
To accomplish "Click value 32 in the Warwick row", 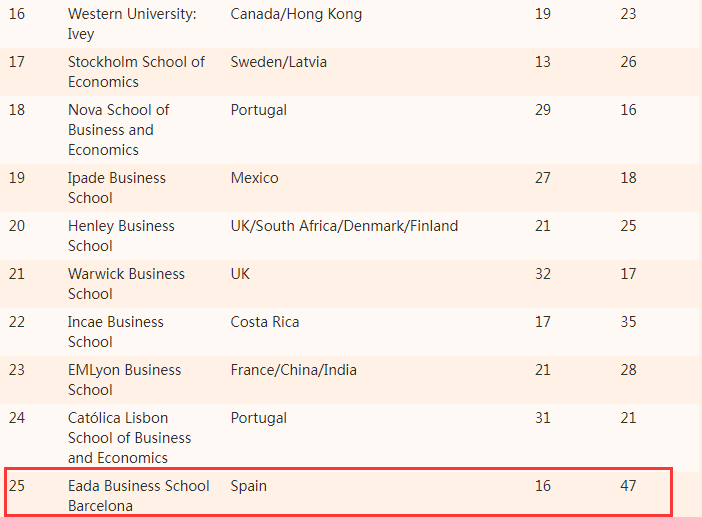I will [543, 273].
